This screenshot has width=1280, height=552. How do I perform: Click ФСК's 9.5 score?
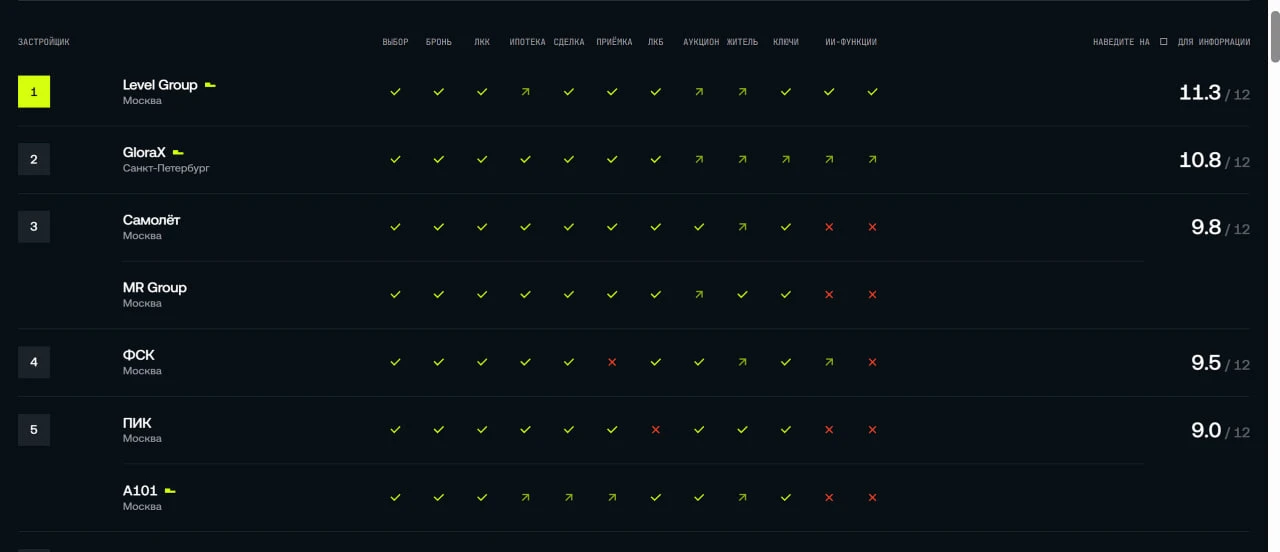[1206, 363]
